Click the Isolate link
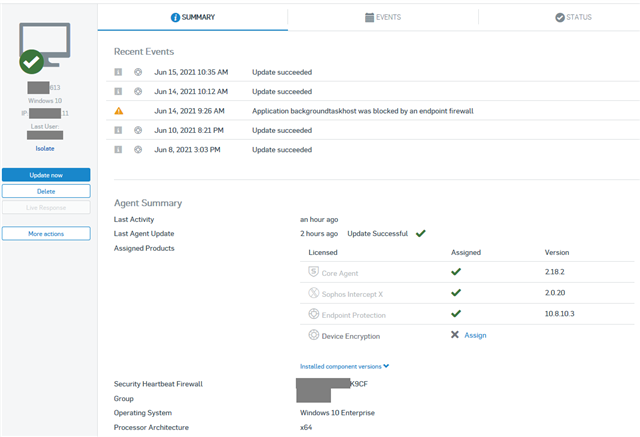640x437 pixels. pyautogui.click(x=45, y=149)
